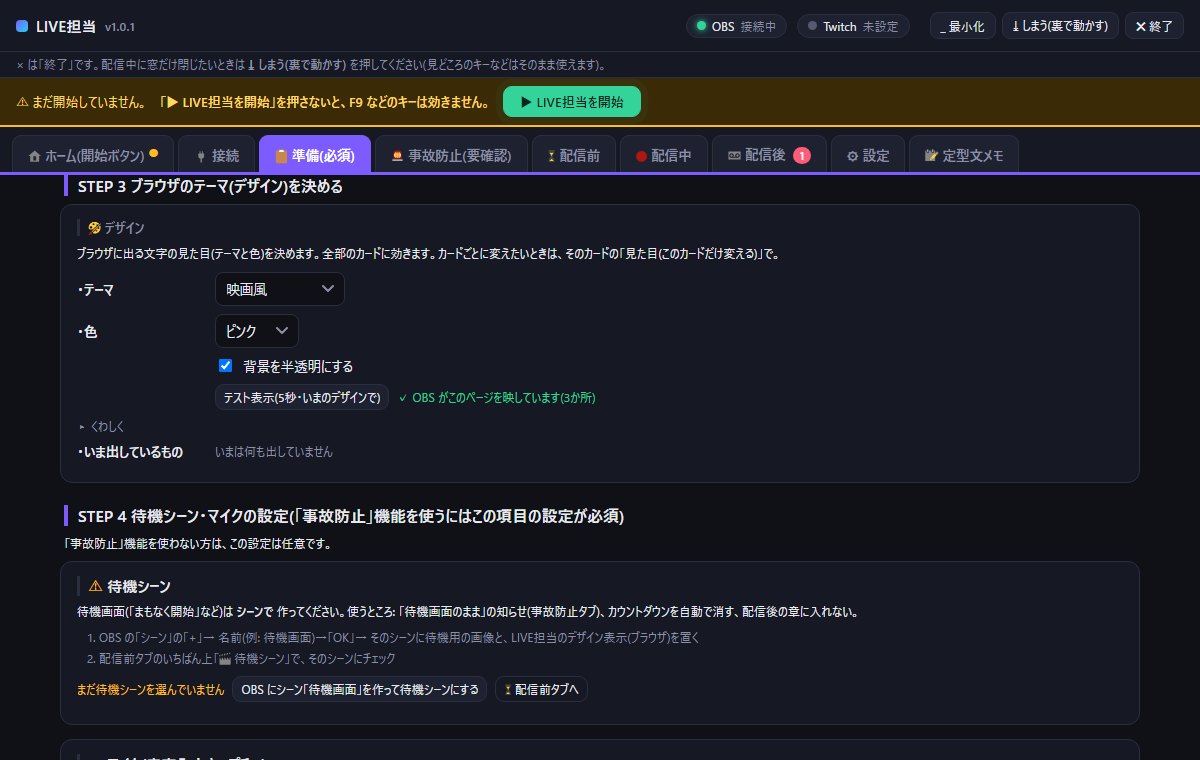Screen dimensions: 1200x760
Task: Switch to the 定型文メモ tab
Action: [x=964, y=155]
